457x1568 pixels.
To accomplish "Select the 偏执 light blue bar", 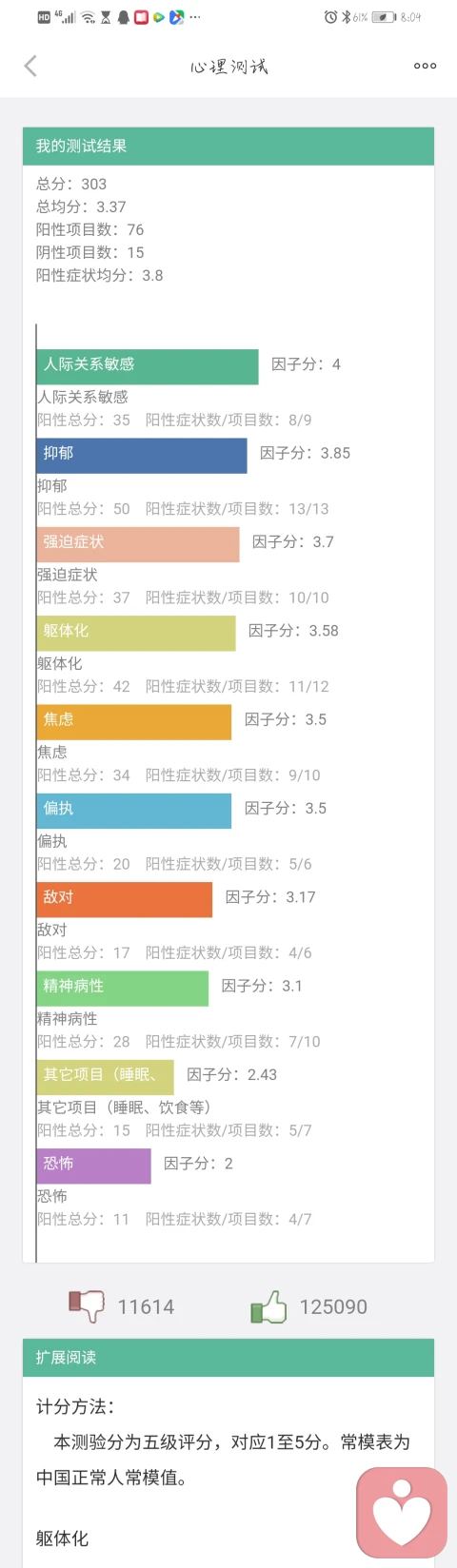I will click(134, 811).
